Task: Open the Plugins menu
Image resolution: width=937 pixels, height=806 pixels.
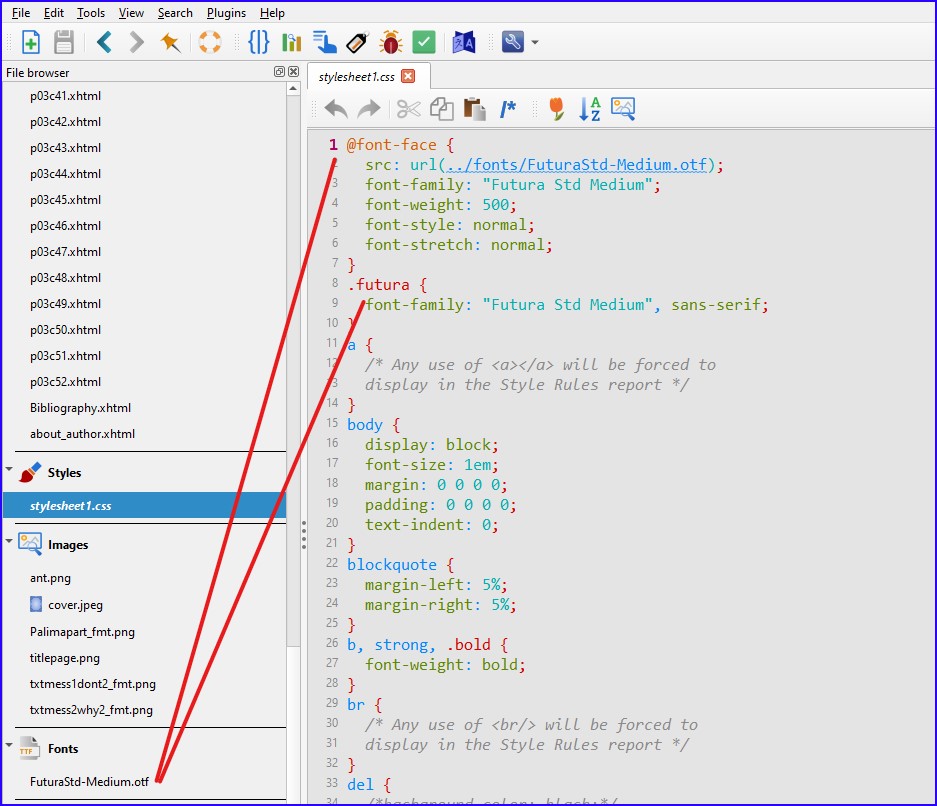Action: [x=226, y=13]
